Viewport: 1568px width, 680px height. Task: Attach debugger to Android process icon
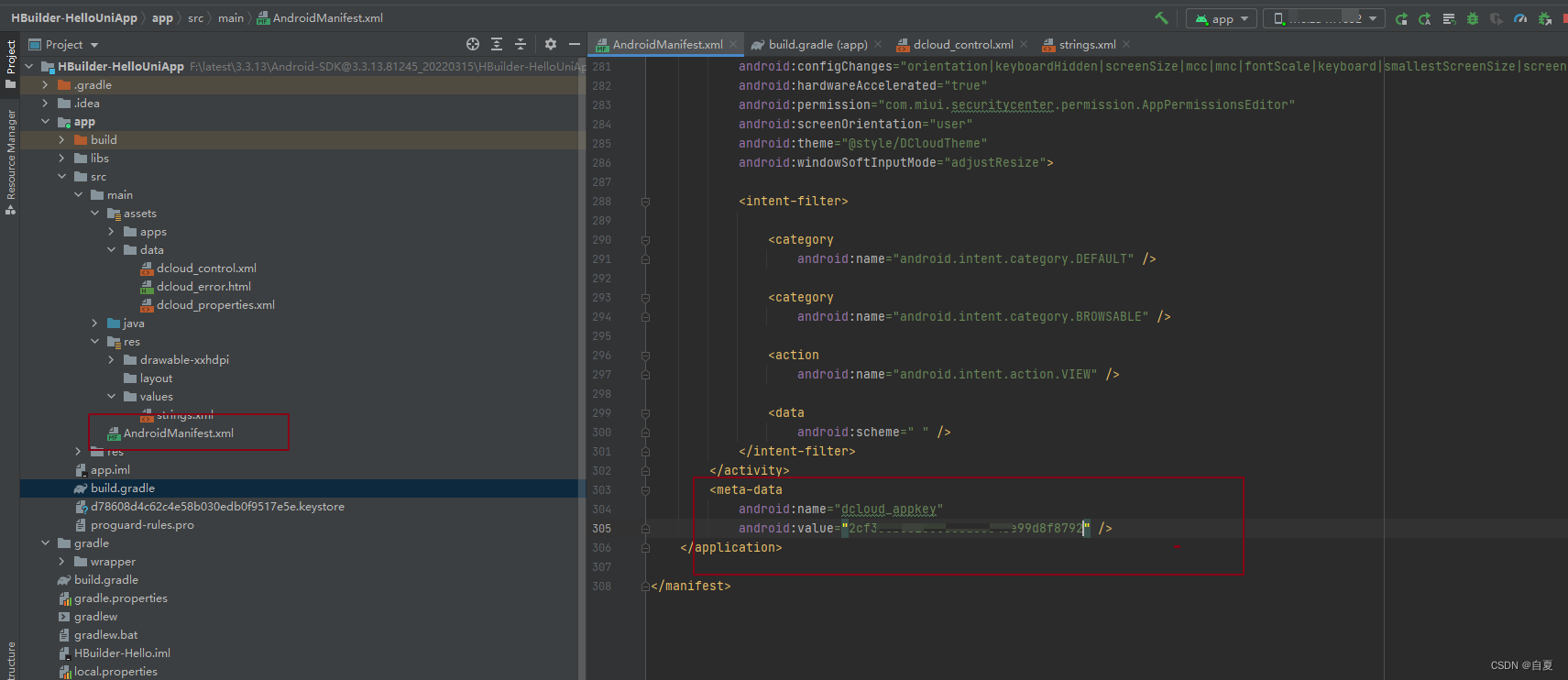(x=1544, y=18)
